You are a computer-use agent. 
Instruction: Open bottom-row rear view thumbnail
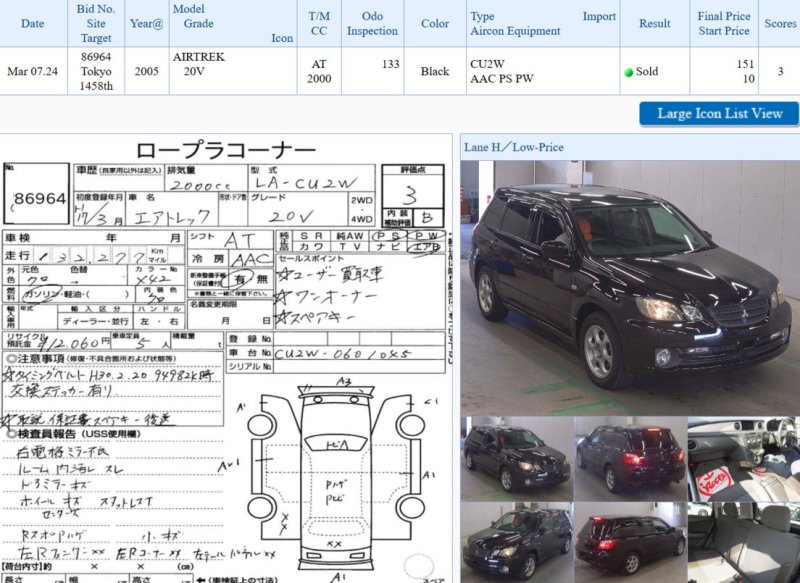pos(630,541)
